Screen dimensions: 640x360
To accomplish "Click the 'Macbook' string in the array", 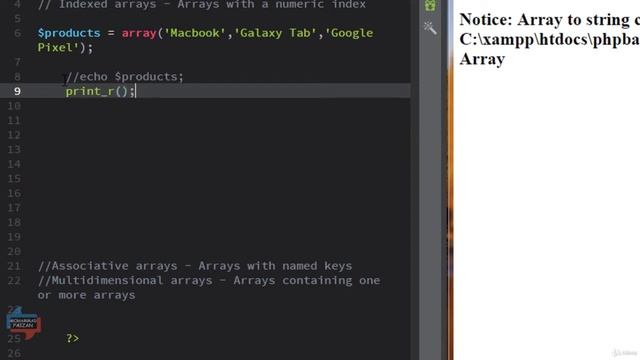I will (195, 33).
